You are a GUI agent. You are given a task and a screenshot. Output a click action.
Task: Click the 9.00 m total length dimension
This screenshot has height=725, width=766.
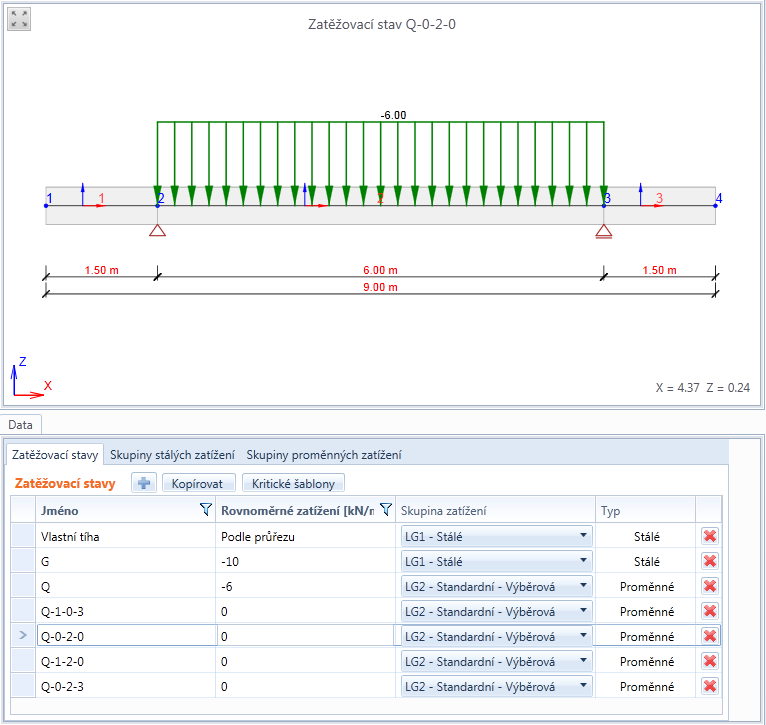(x=380, y=287)
